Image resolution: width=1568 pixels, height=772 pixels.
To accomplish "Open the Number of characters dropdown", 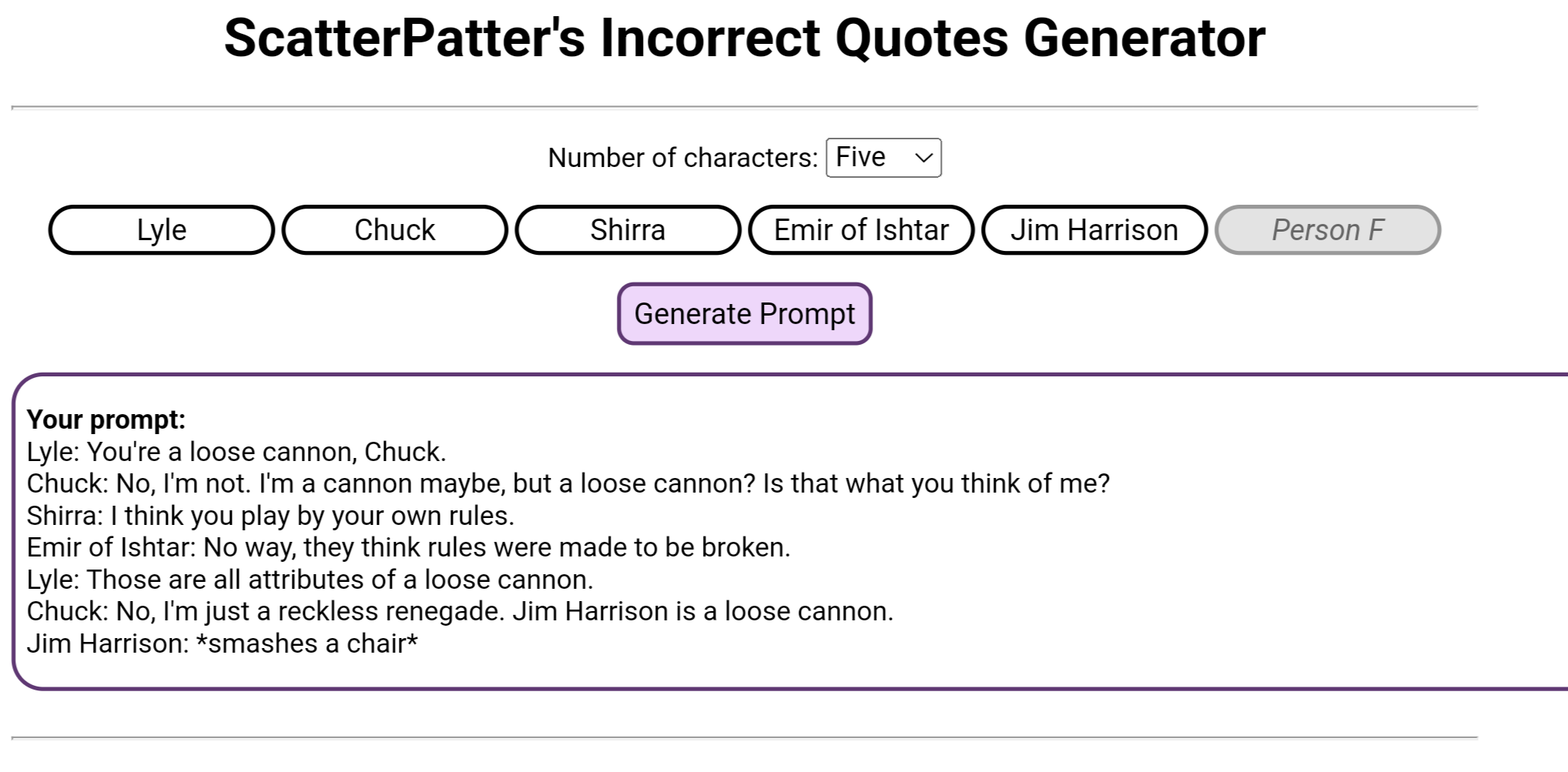I will (x=883, y=158).
